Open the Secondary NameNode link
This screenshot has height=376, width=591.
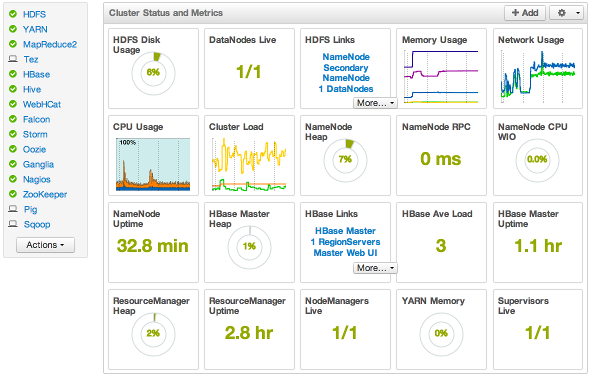pyautogui.click(x=346, y=73)
